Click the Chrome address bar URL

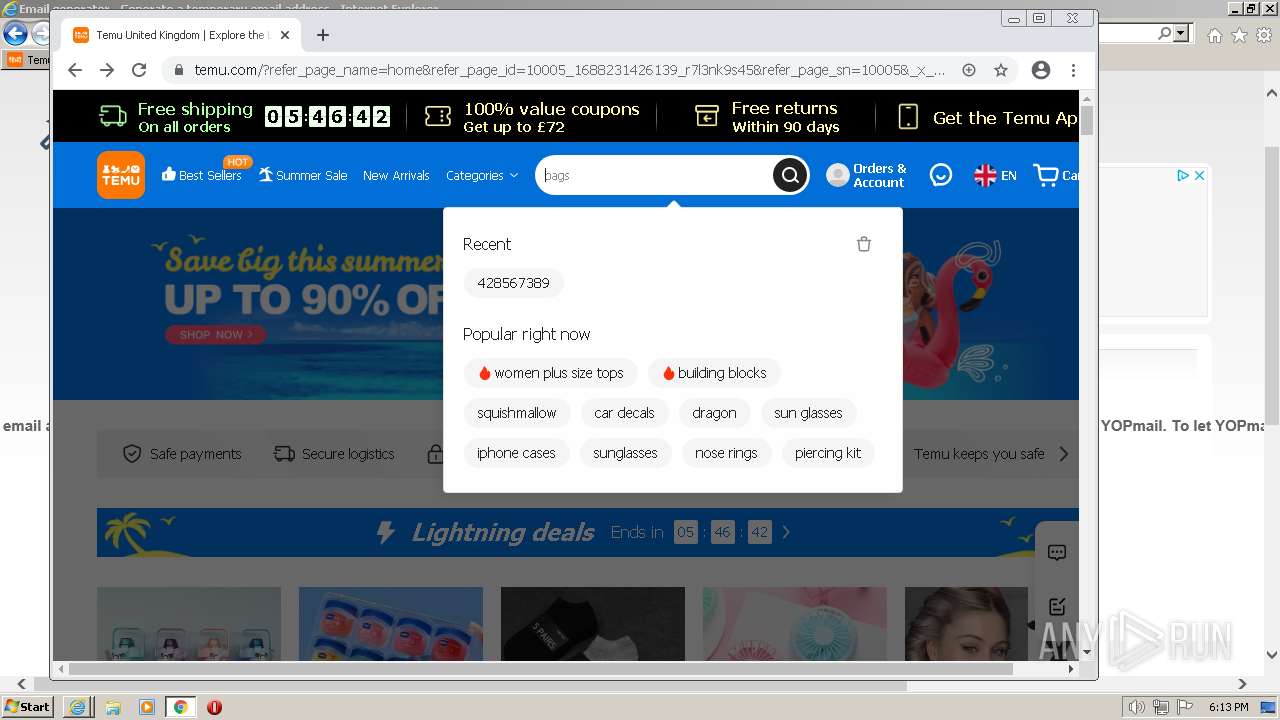(570, 70)
